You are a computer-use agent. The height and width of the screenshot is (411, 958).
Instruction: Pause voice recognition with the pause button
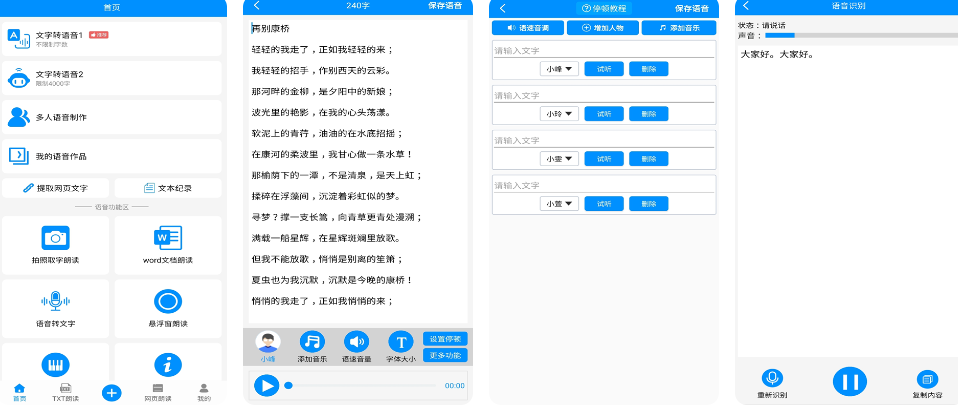pos(849,381)
